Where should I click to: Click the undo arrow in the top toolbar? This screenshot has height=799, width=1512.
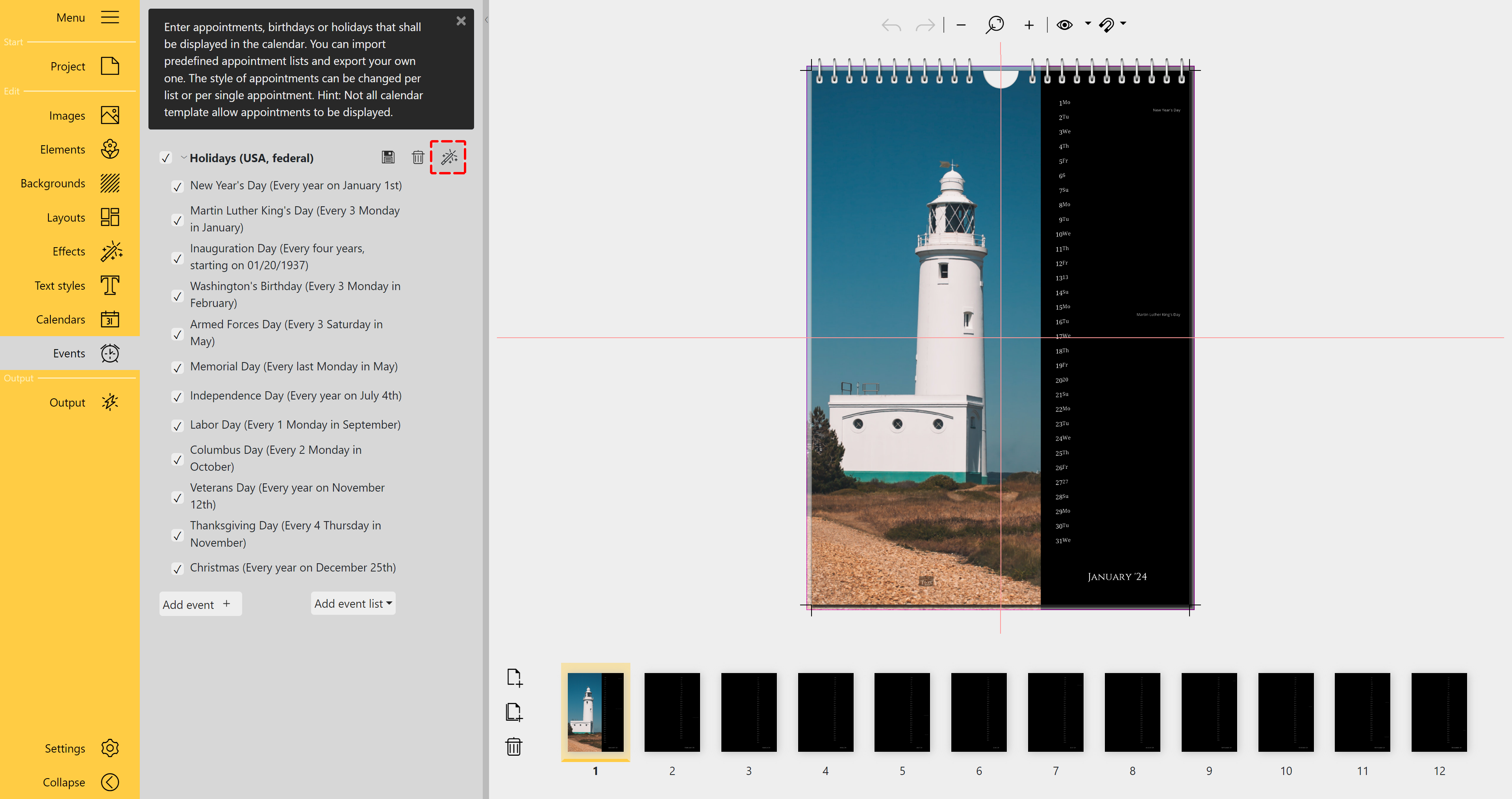click(891, 25)
